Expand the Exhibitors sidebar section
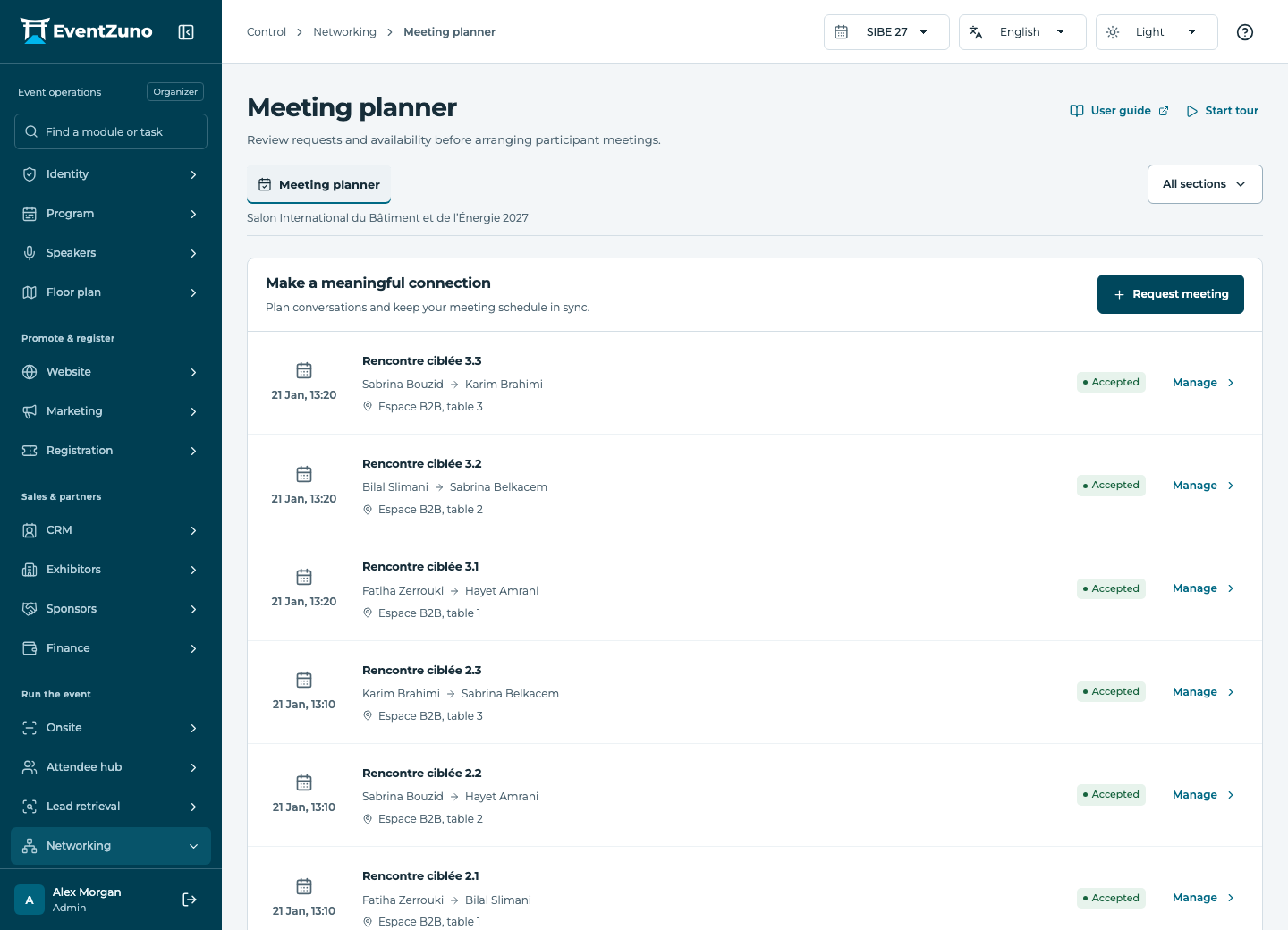Viewport: 1288px width, 930px height. pyautogui.click(x=111, y=570)
